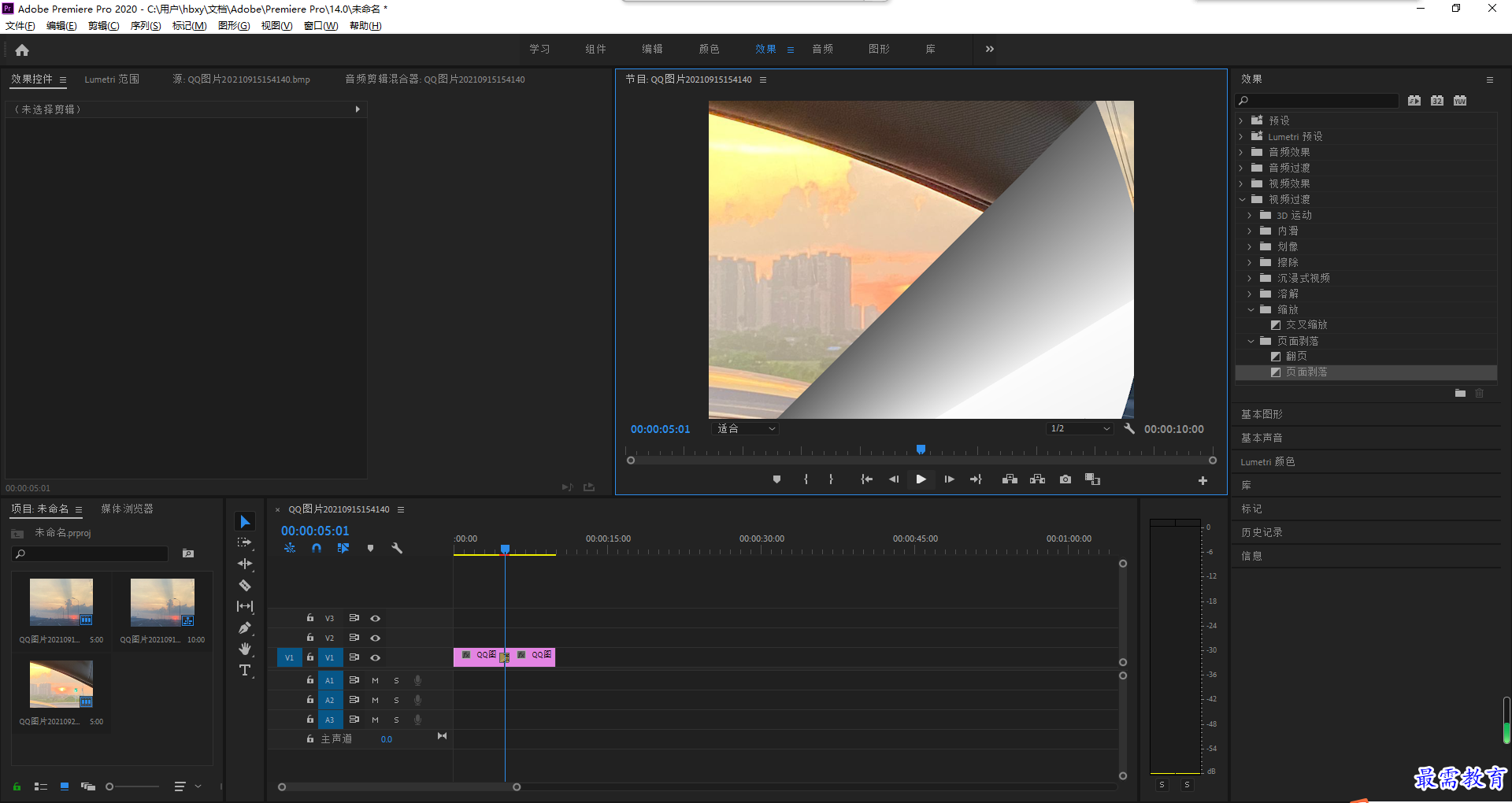
Task: Open the 基本声音 panel
Action: click(1262, 438)
